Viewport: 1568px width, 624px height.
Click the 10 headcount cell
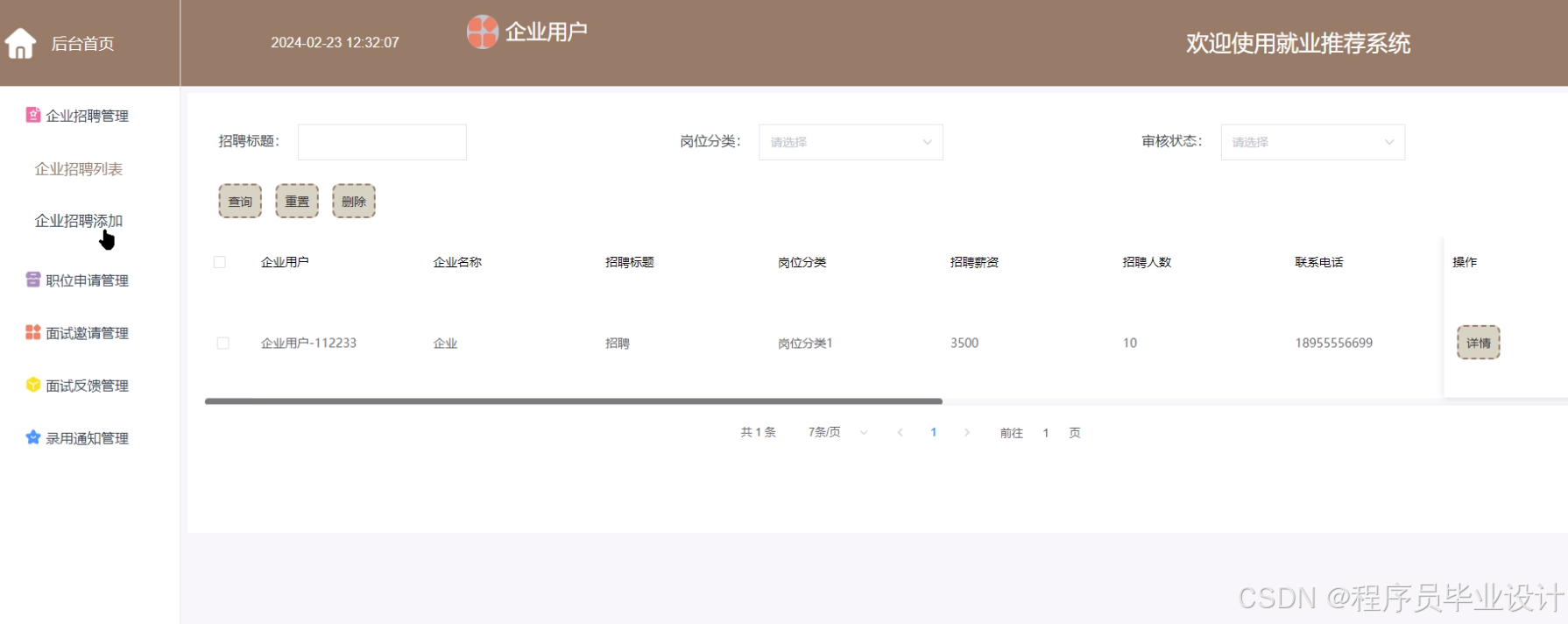[1130, 343]
